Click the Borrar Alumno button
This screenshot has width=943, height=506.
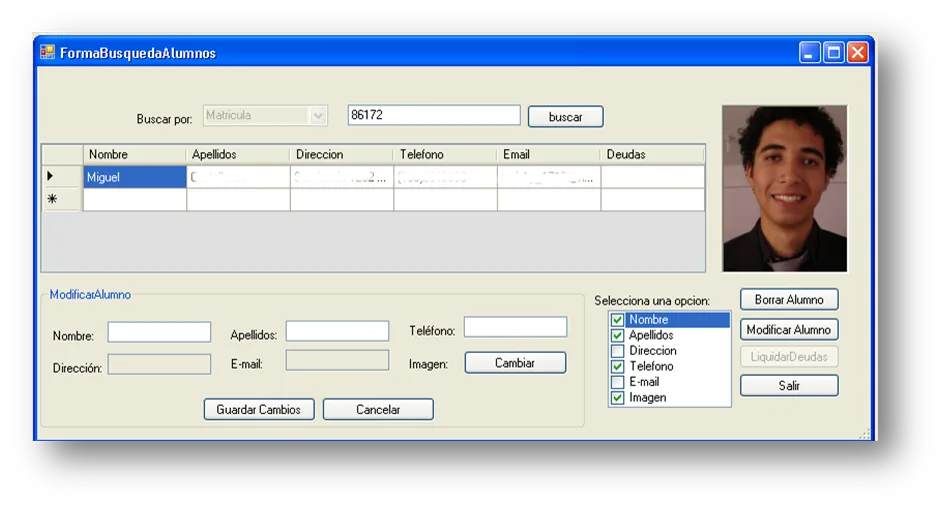(789, 300)
